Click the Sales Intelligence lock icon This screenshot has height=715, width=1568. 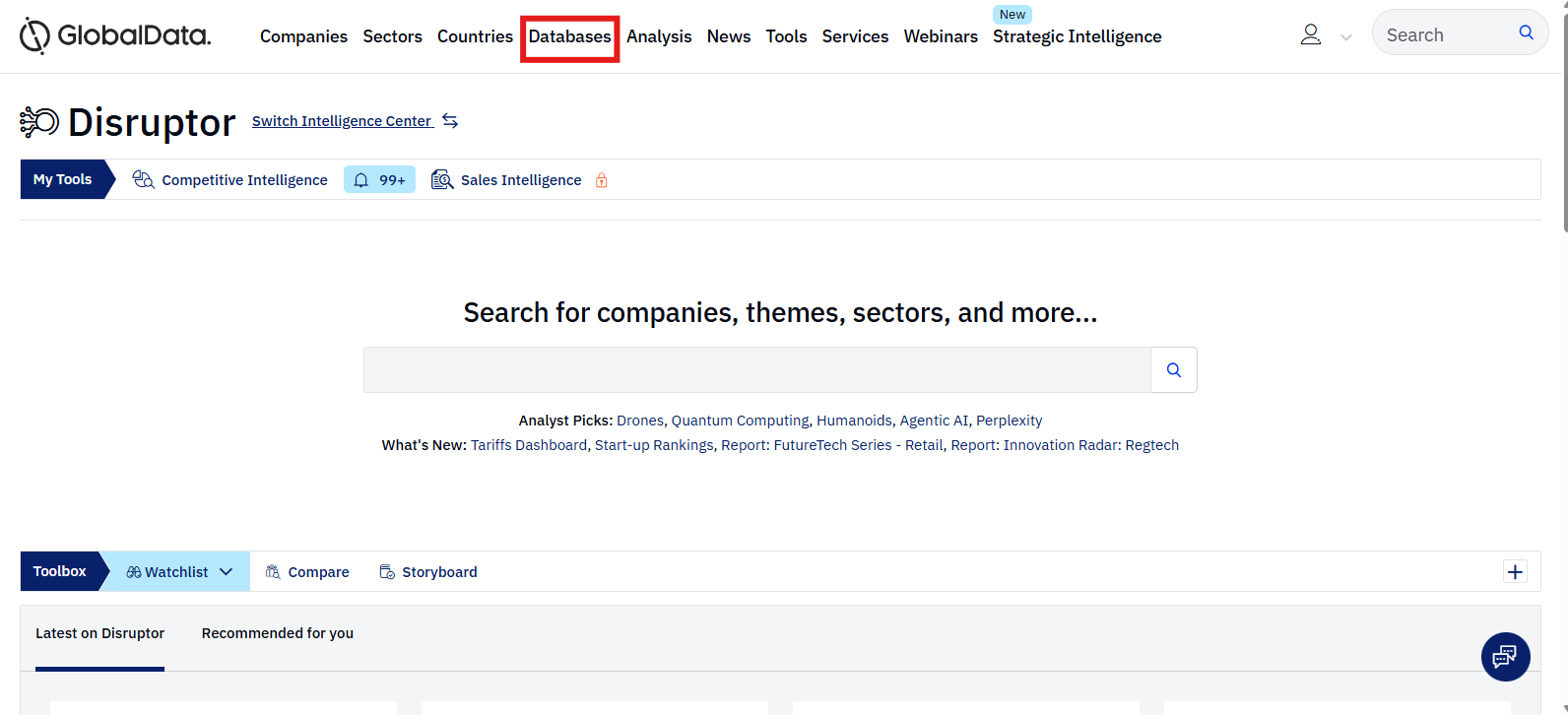pos(601,180)
